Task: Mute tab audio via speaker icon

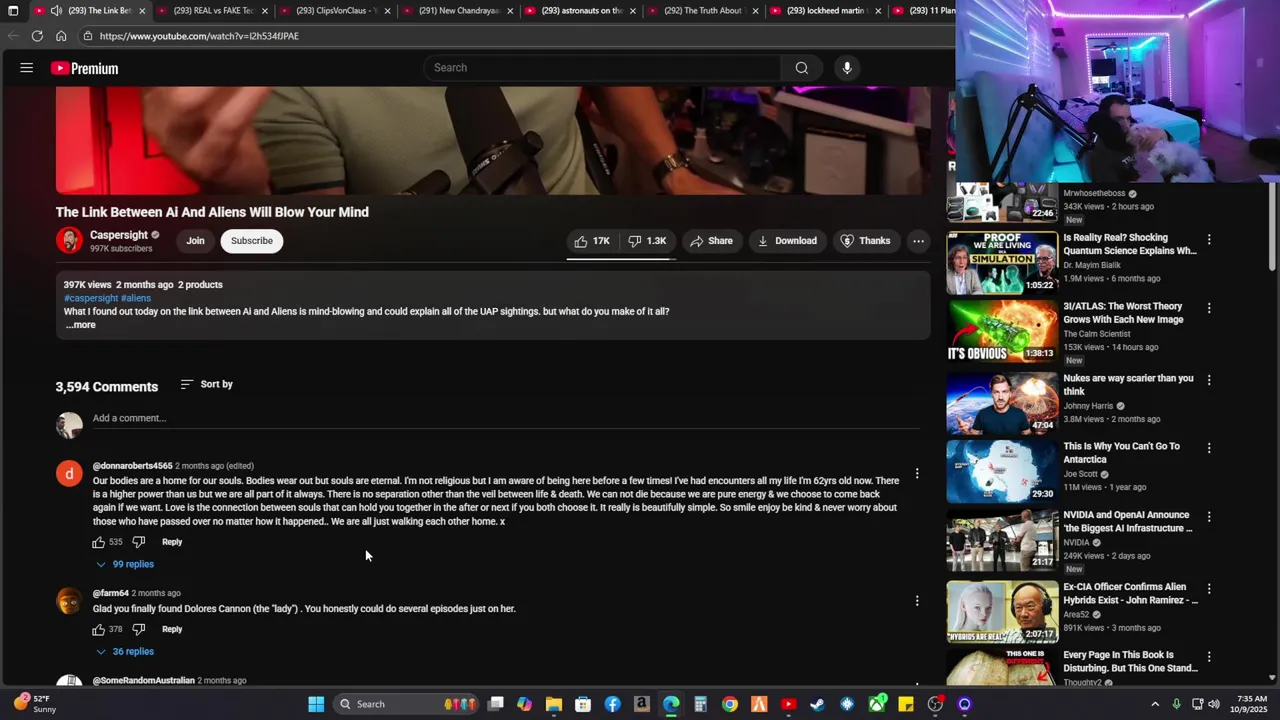Action: (x=56, y=11)
